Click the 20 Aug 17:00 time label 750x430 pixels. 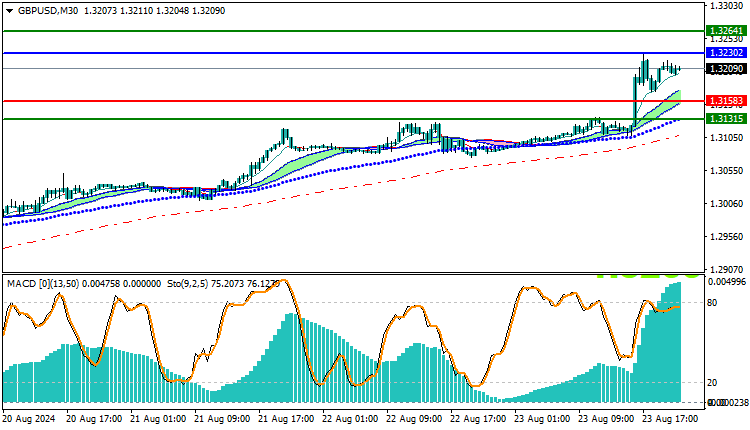point(94,419)
